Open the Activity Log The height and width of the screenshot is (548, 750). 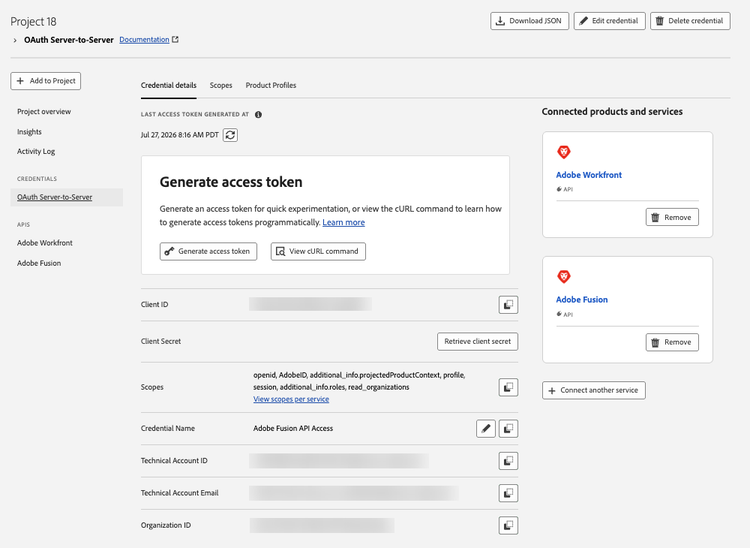tap(36, 151)
